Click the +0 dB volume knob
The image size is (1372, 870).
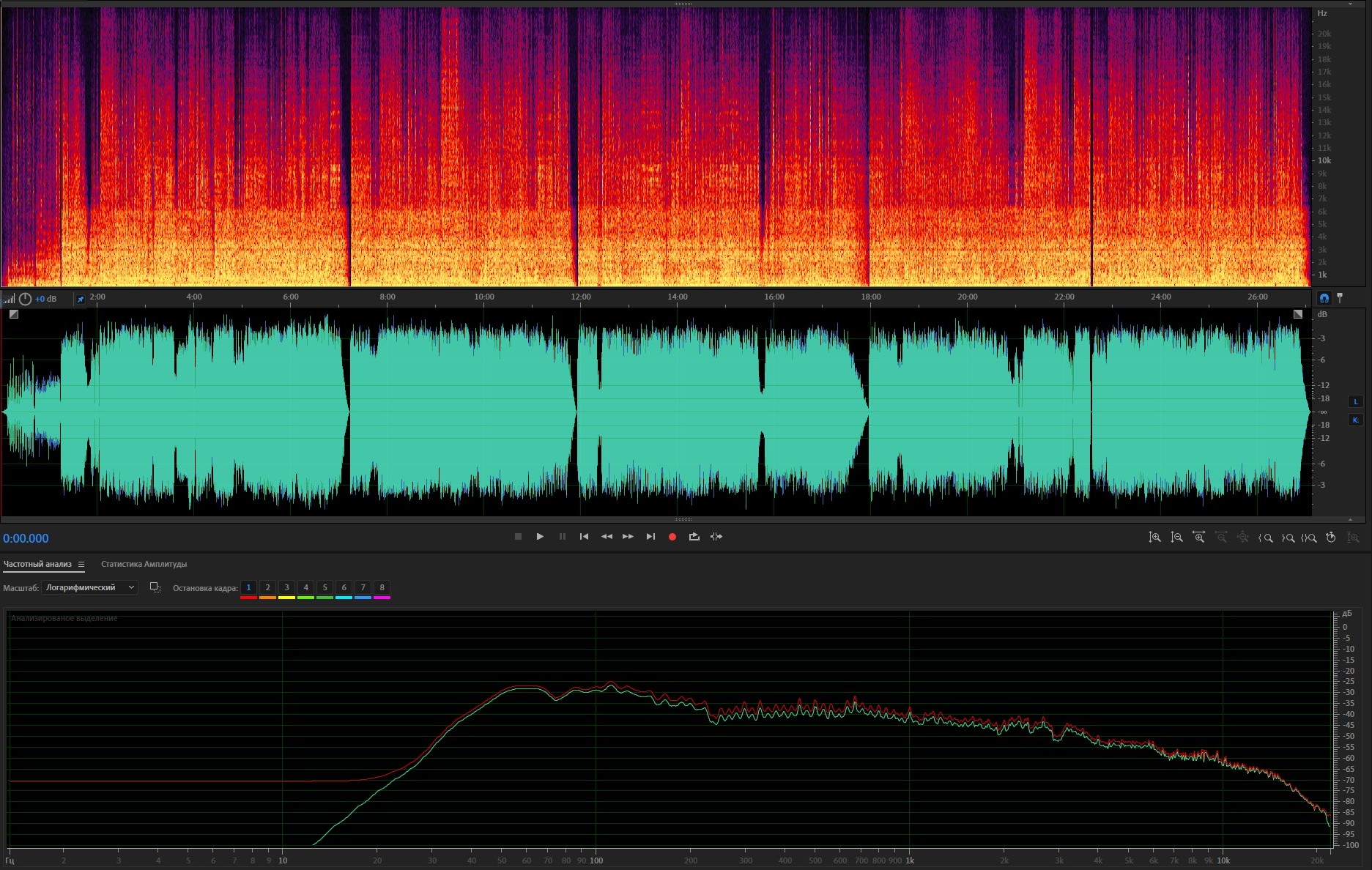tap(26, 299)
